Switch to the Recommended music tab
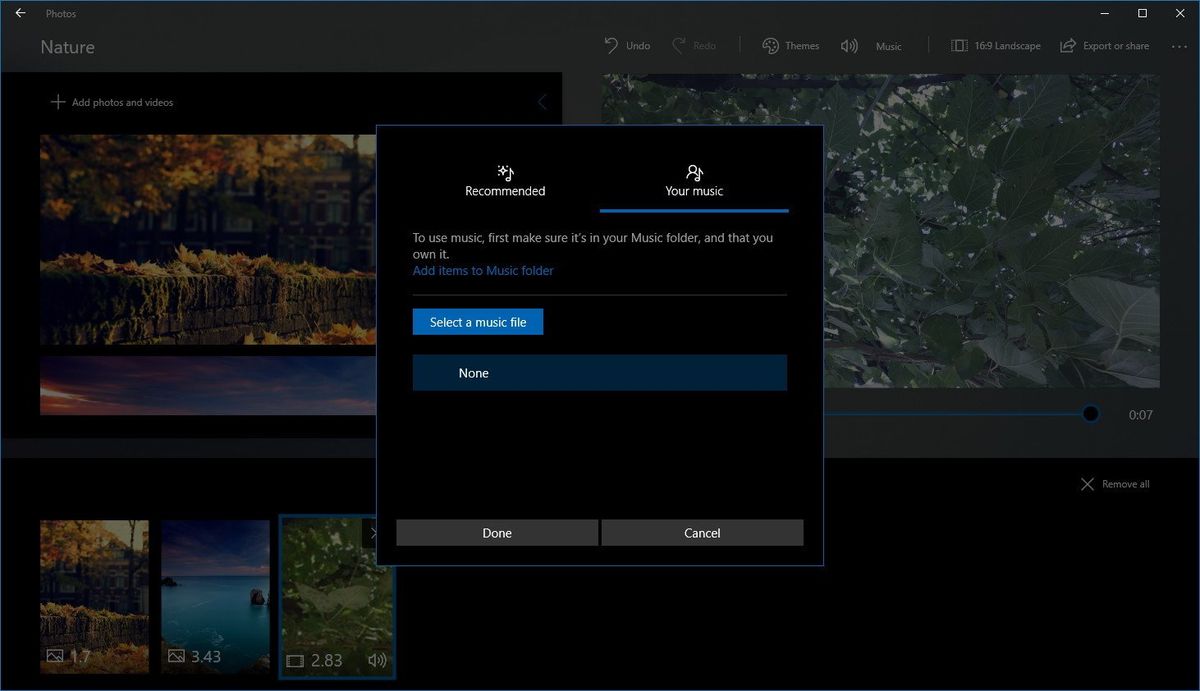Viewport: 1200px width, 691px height. 505,182
